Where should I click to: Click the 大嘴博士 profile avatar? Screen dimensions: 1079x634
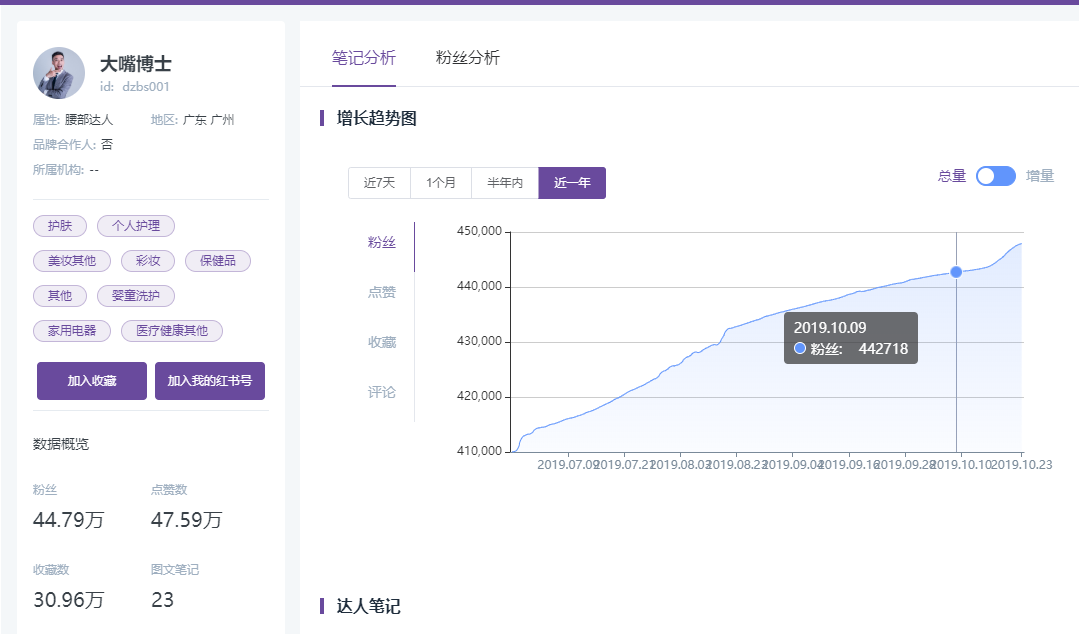click(x=58, y=72)
